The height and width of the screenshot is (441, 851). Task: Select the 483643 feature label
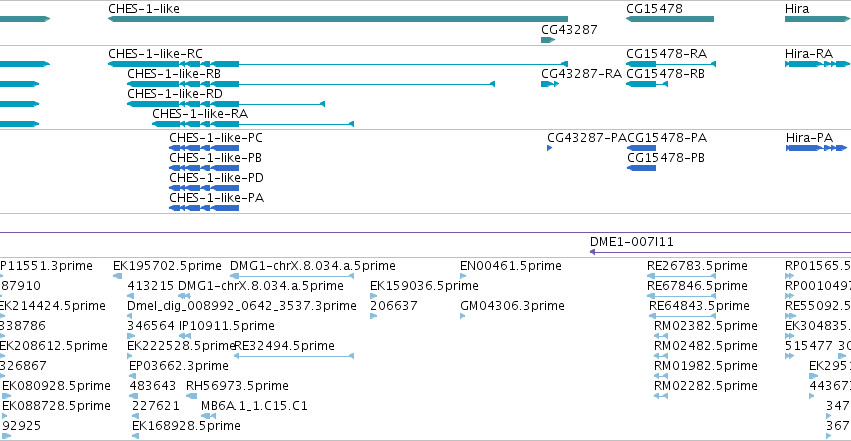153,386
